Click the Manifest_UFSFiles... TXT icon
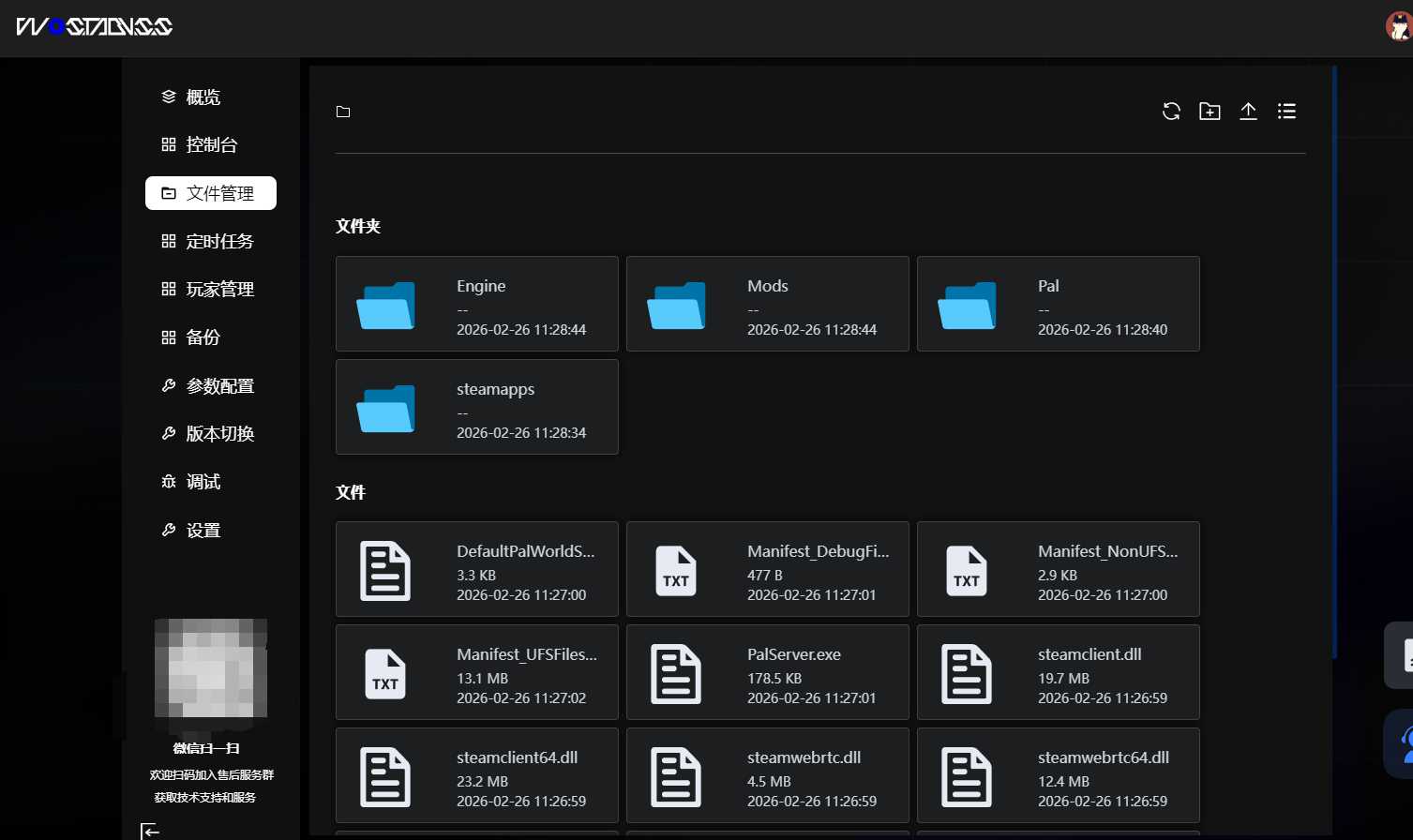The height and width of the screenshot is (840, 1413). (385, 673)
